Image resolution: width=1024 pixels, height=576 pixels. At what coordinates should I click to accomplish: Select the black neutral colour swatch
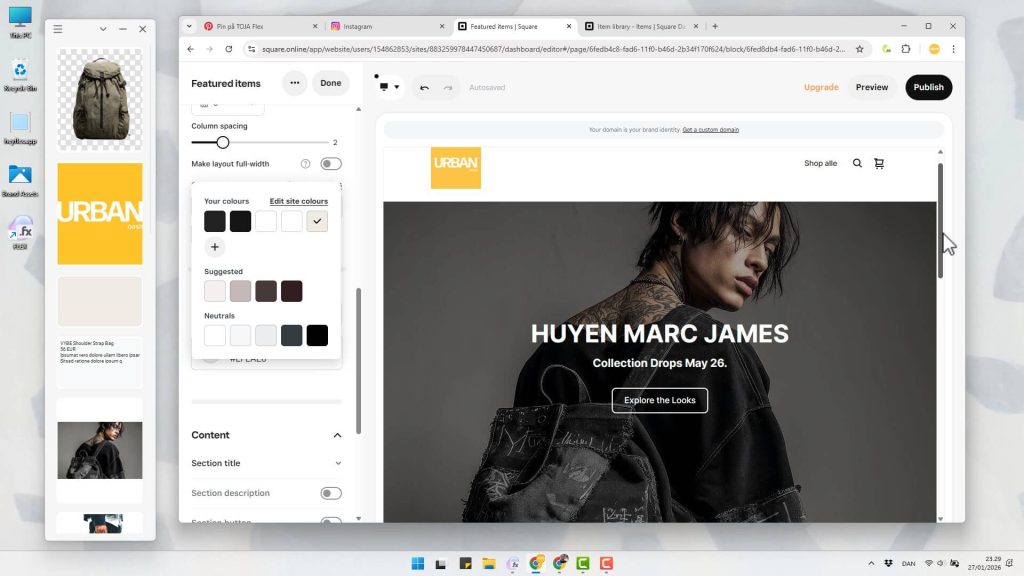[317, 336]
